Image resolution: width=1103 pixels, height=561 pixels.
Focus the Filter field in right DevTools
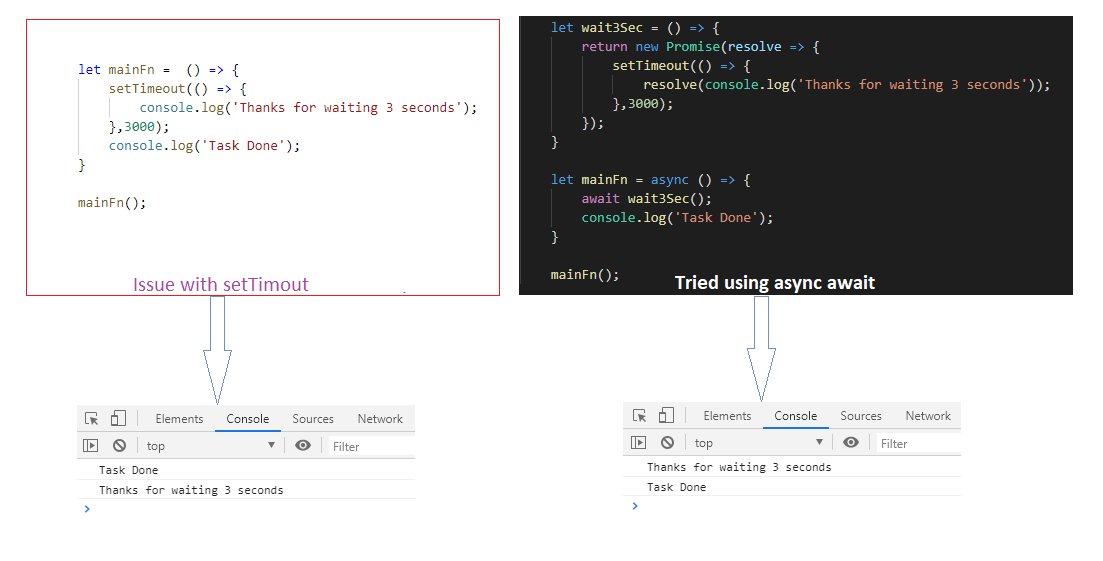pyautogui.click(x=920, y=444)
